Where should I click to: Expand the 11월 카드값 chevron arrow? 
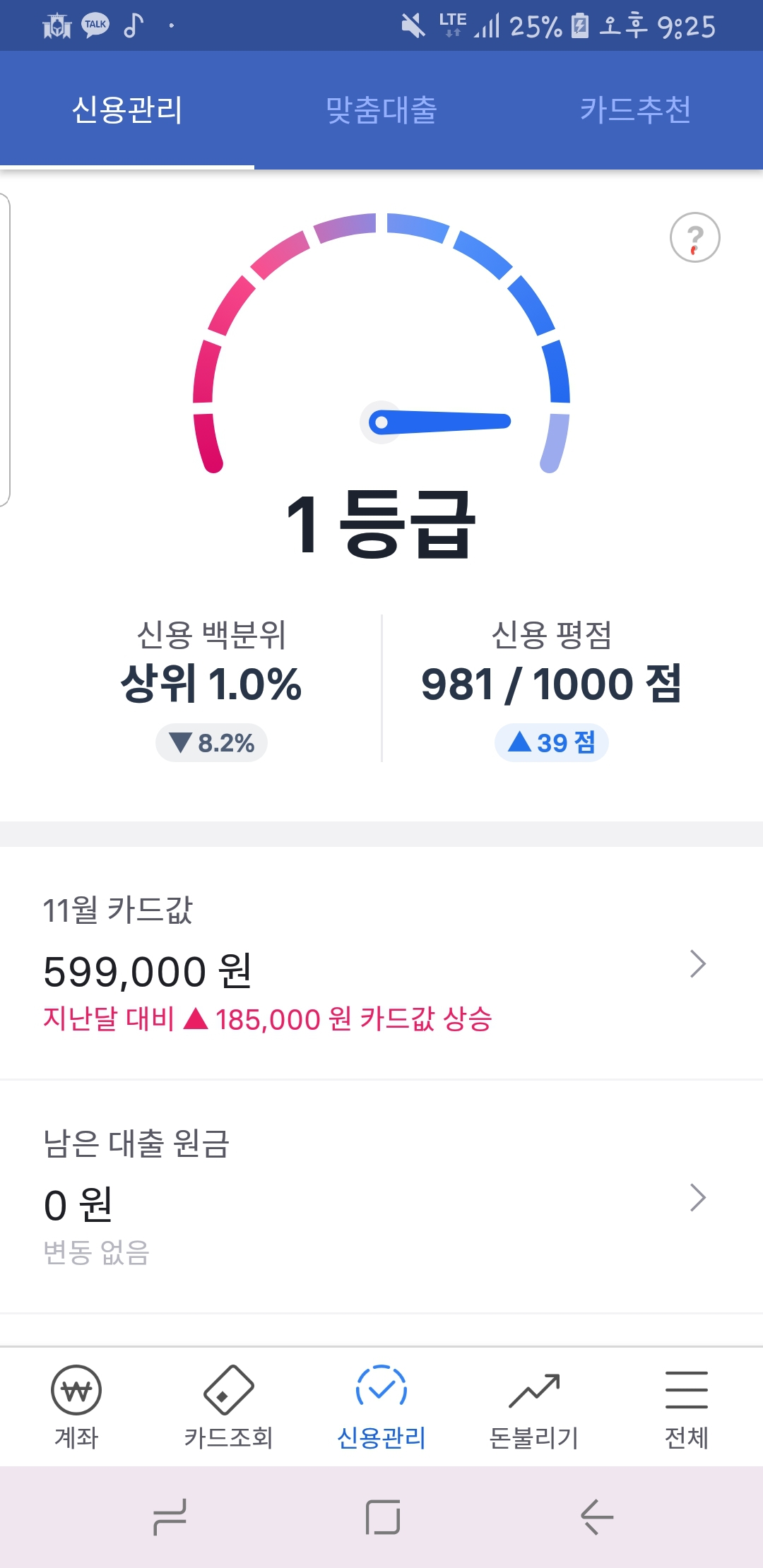pyautogui.click(x=697, y=964)
